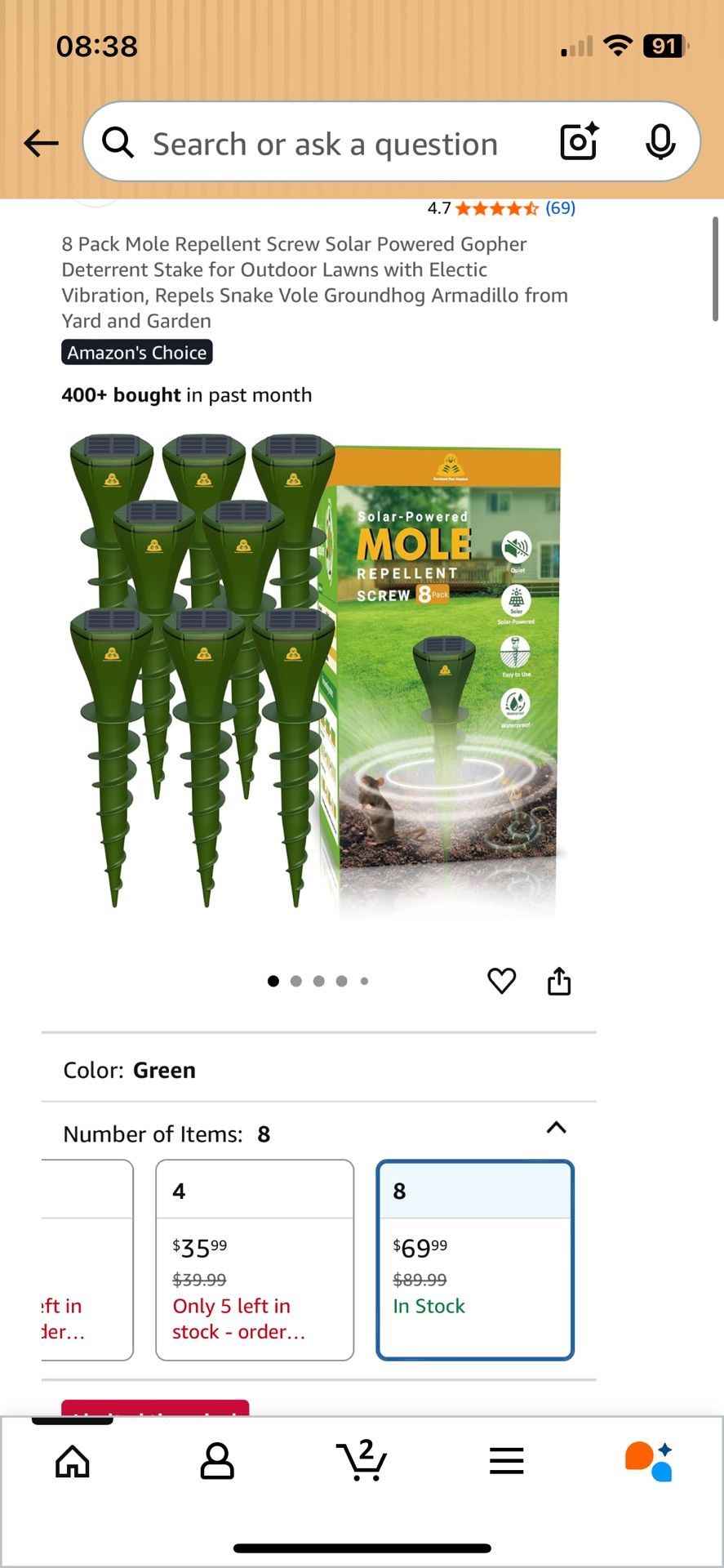Jump to the second image carousel dot
This screenshot has height=1568, width=724.
(296, 981)
